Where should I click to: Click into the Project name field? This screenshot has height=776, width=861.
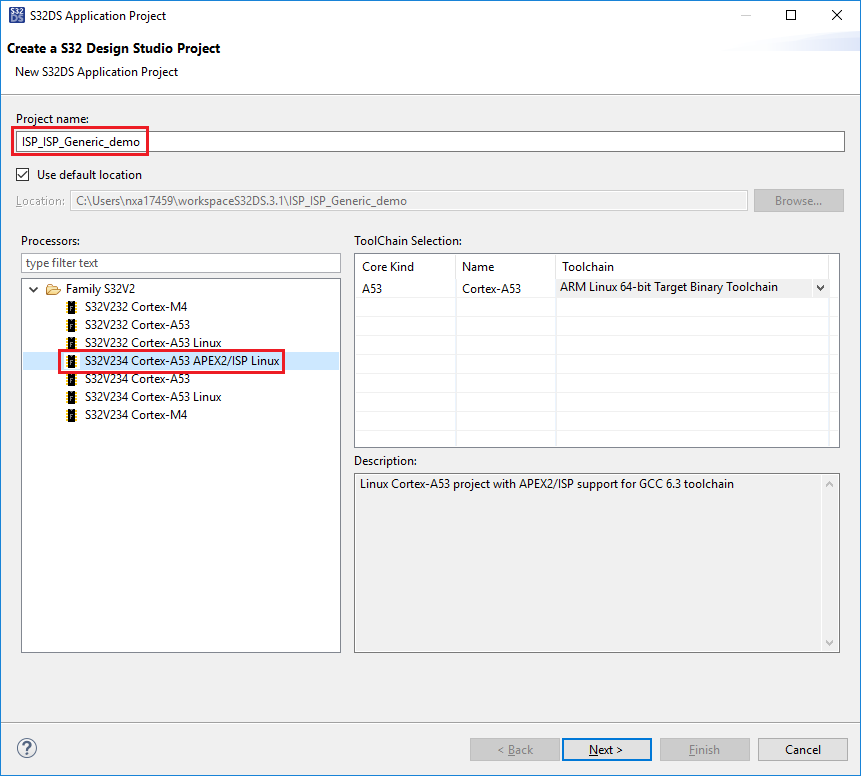coord(430,142)
